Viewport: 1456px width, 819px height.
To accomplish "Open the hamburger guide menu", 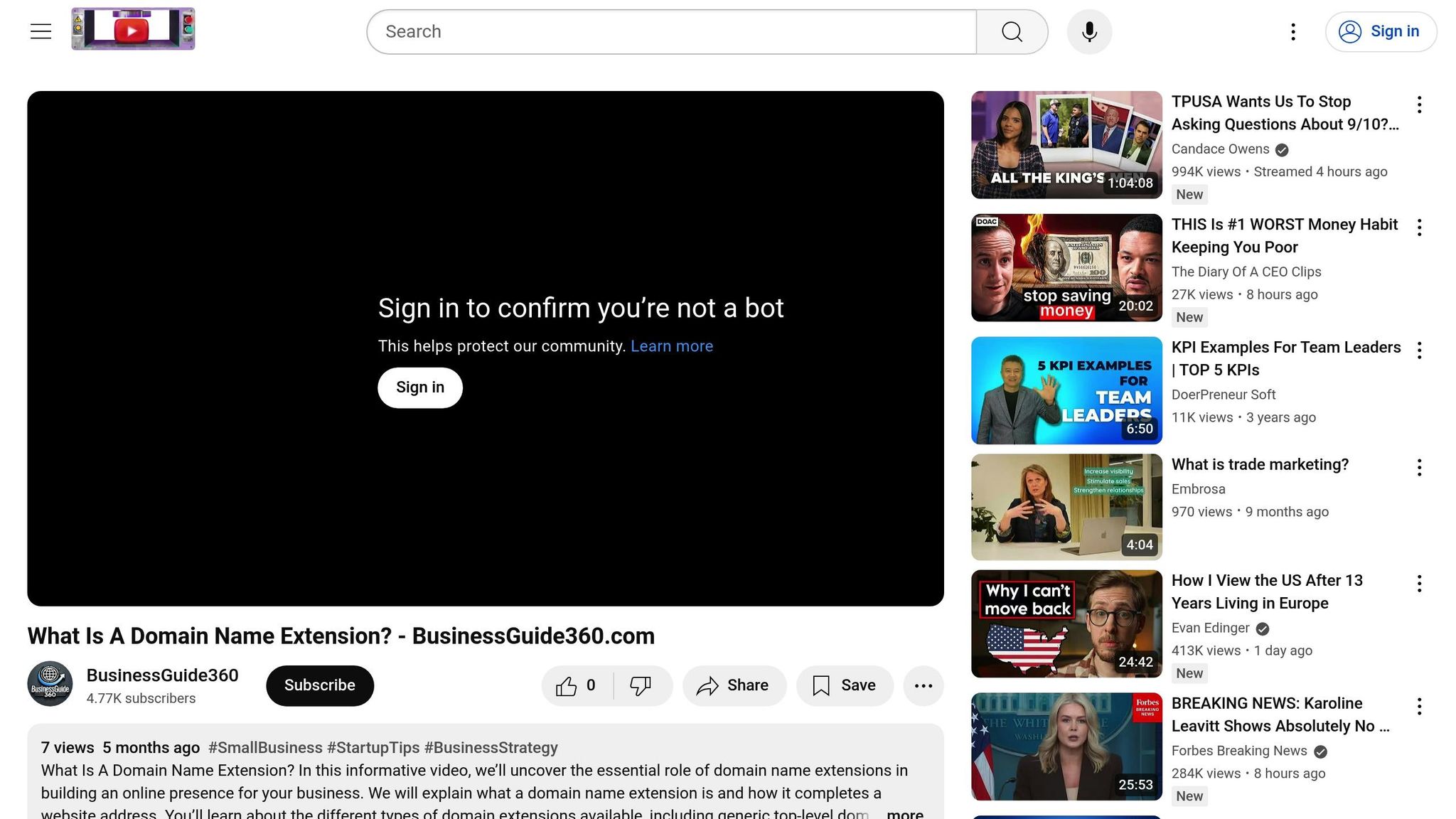I will [41, 31].
